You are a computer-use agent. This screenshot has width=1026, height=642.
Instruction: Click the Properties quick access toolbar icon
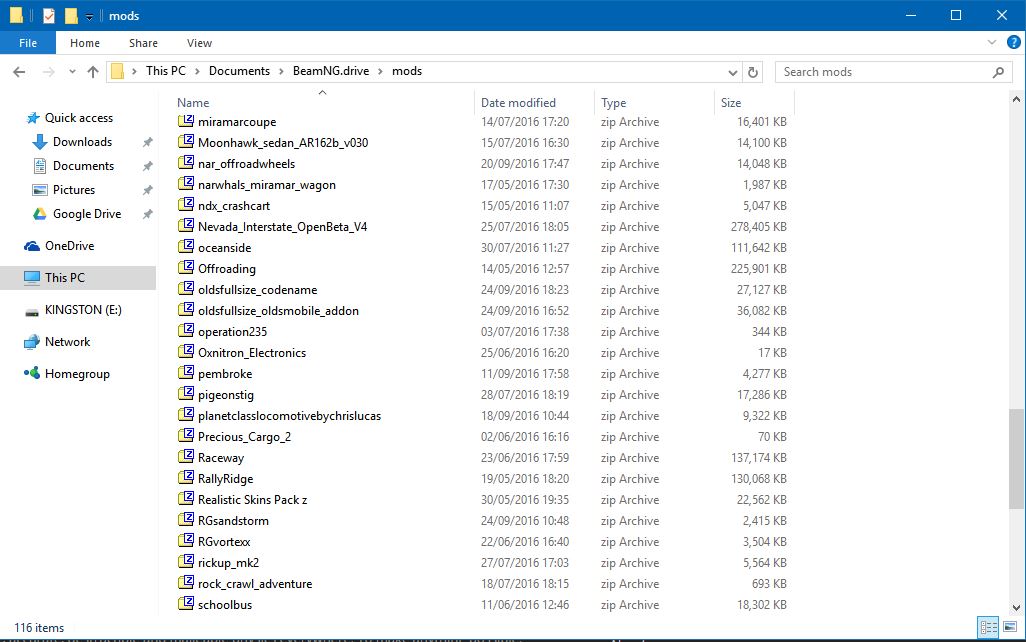(x=48, y=15)
